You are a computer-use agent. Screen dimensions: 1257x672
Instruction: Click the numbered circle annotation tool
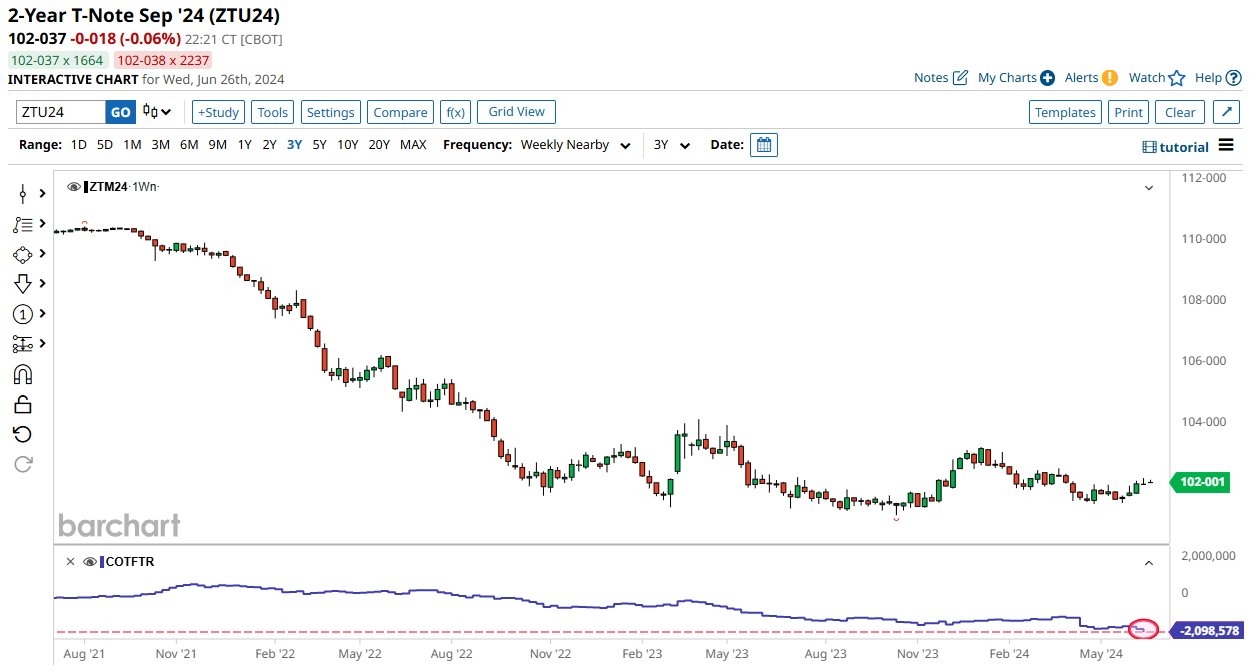(x=22, y=314)
